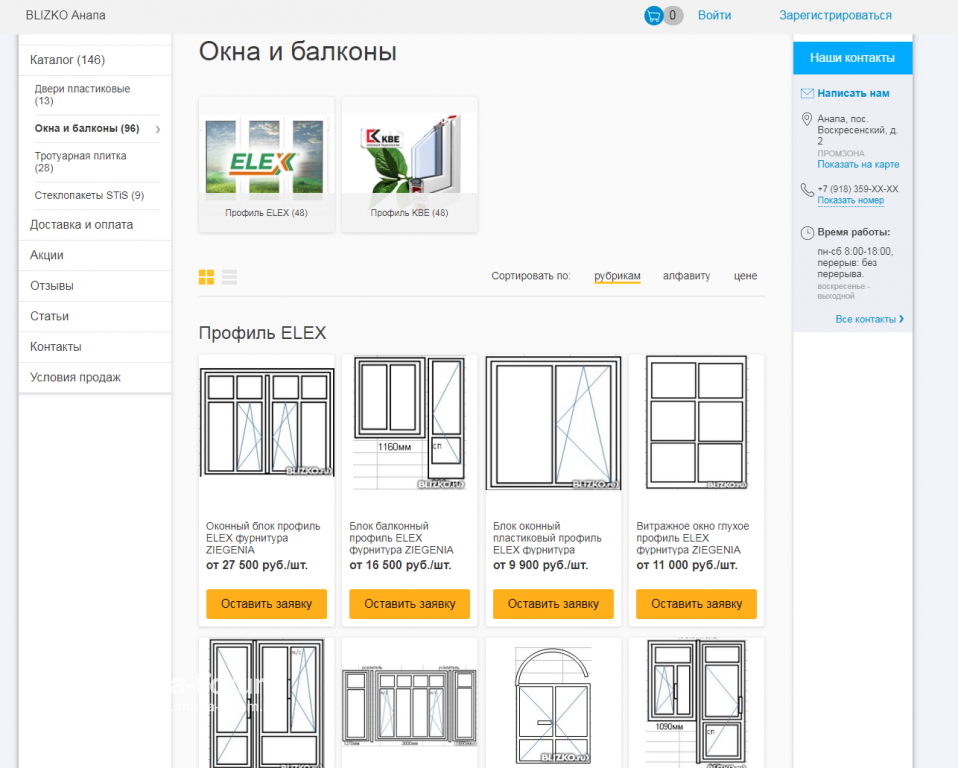Click Витражное окно глухое профиль title
This screenshot has height=768, width=958.
tap(693, 538)
